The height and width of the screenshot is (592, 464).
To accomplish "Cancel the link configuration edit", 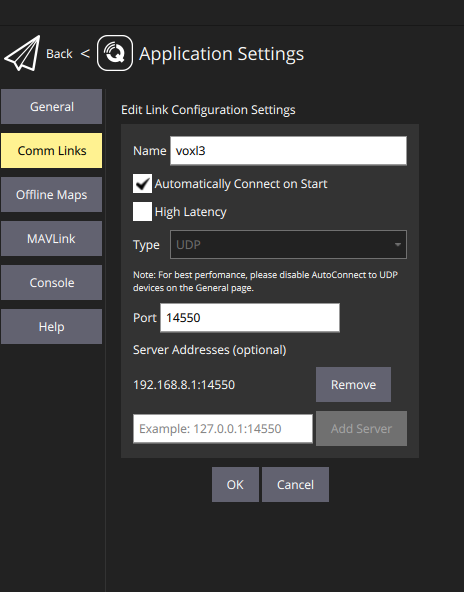I will coord(295,484).
